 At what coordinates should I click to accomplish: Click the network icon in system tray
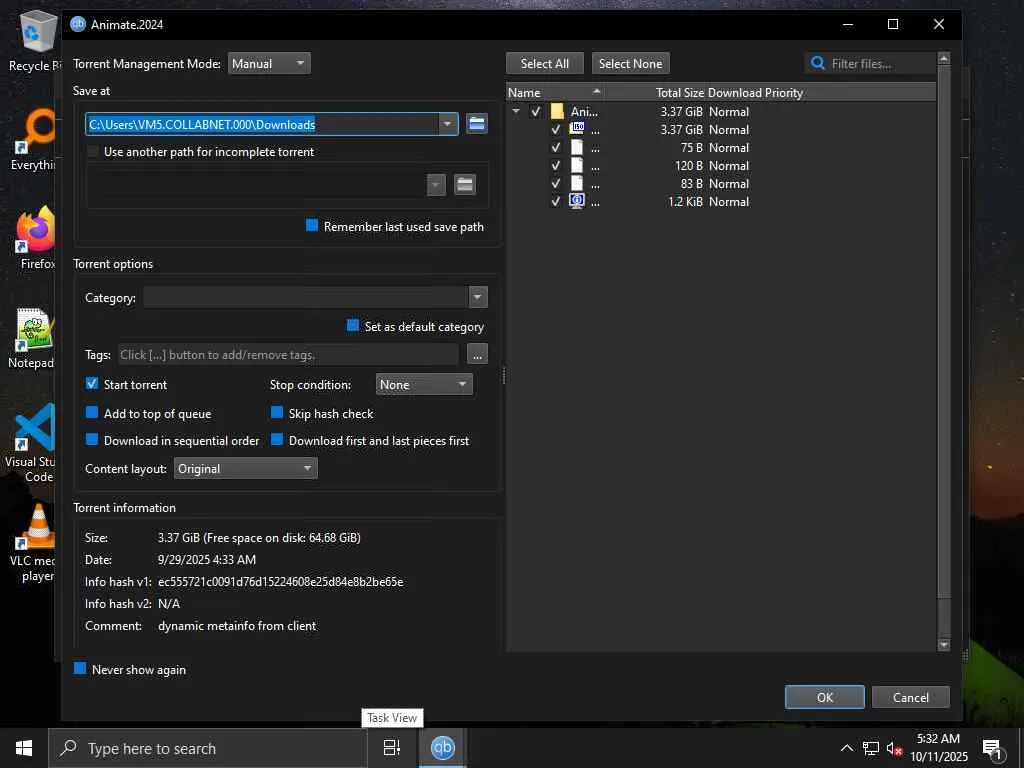pyautogui.click(x=871, y=748)
